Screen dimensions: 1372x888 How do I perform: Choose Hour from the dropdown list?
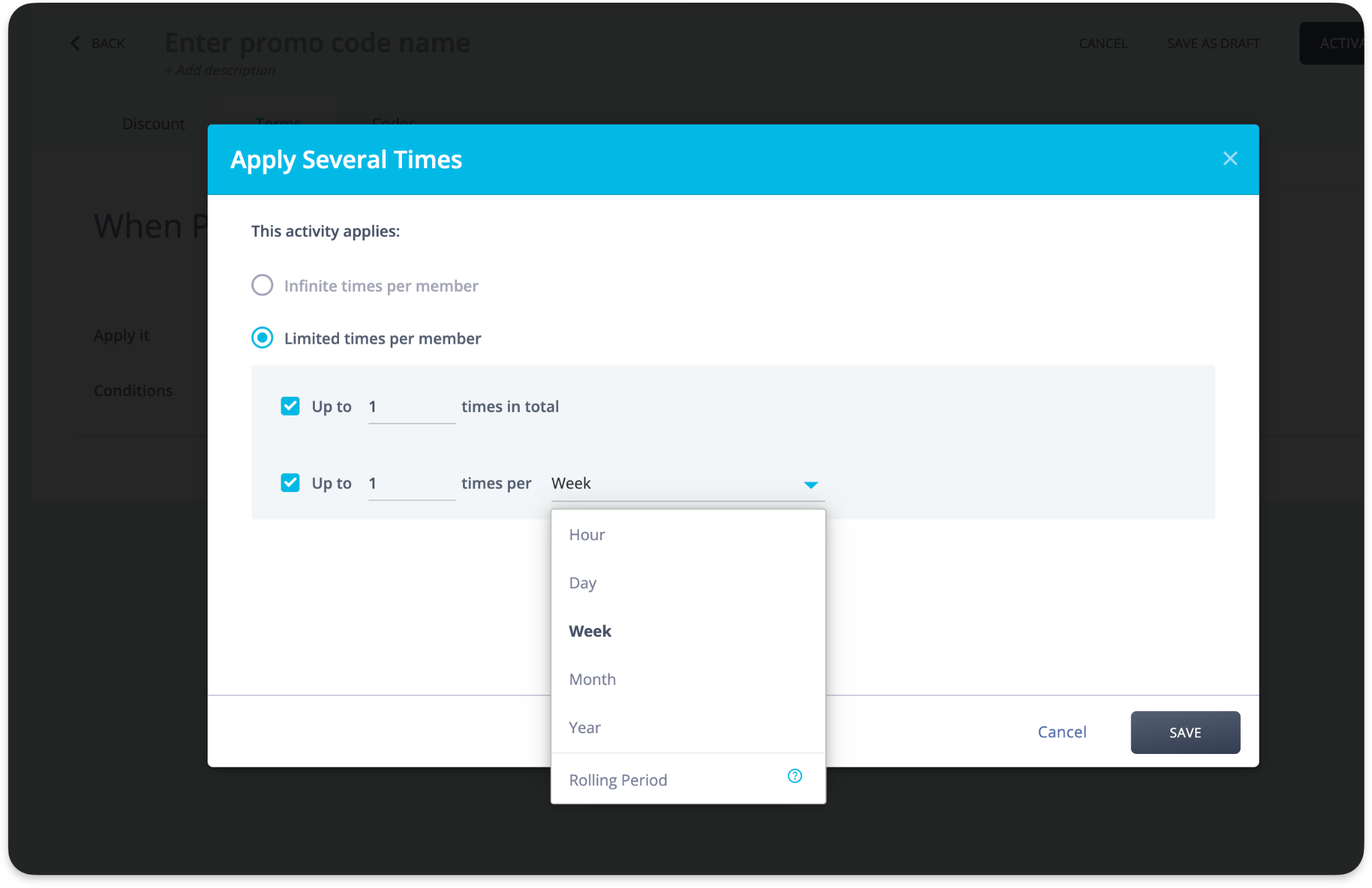587,535
